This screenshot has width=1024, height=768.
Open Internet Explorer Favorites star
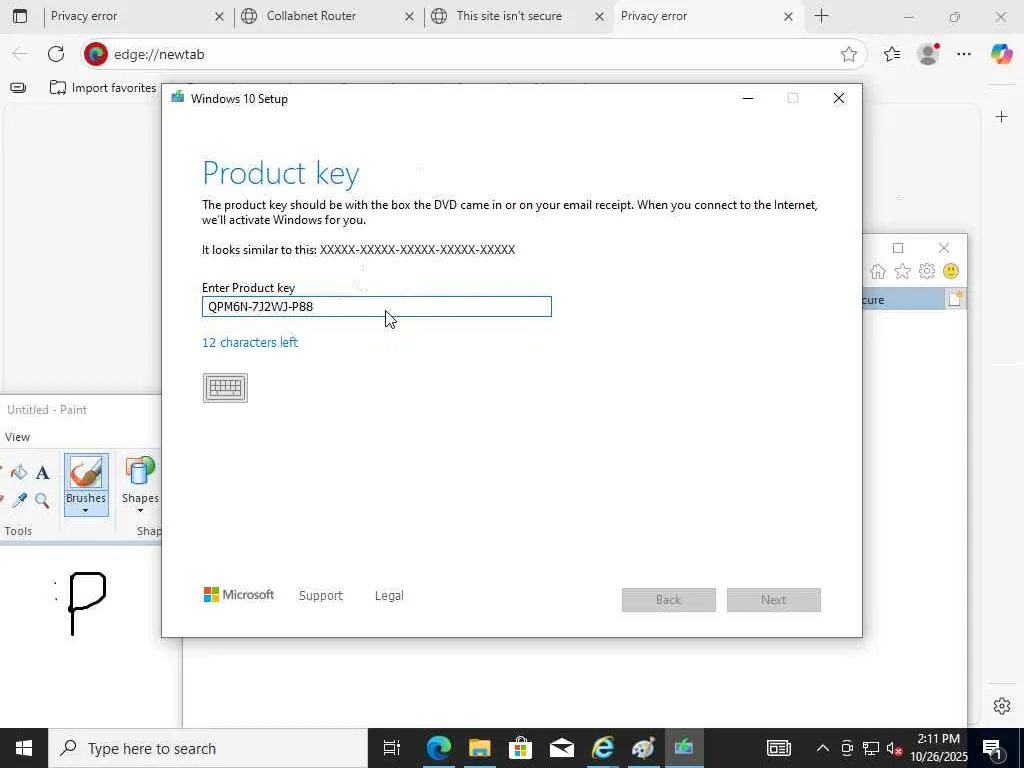[x=903, y=271]
